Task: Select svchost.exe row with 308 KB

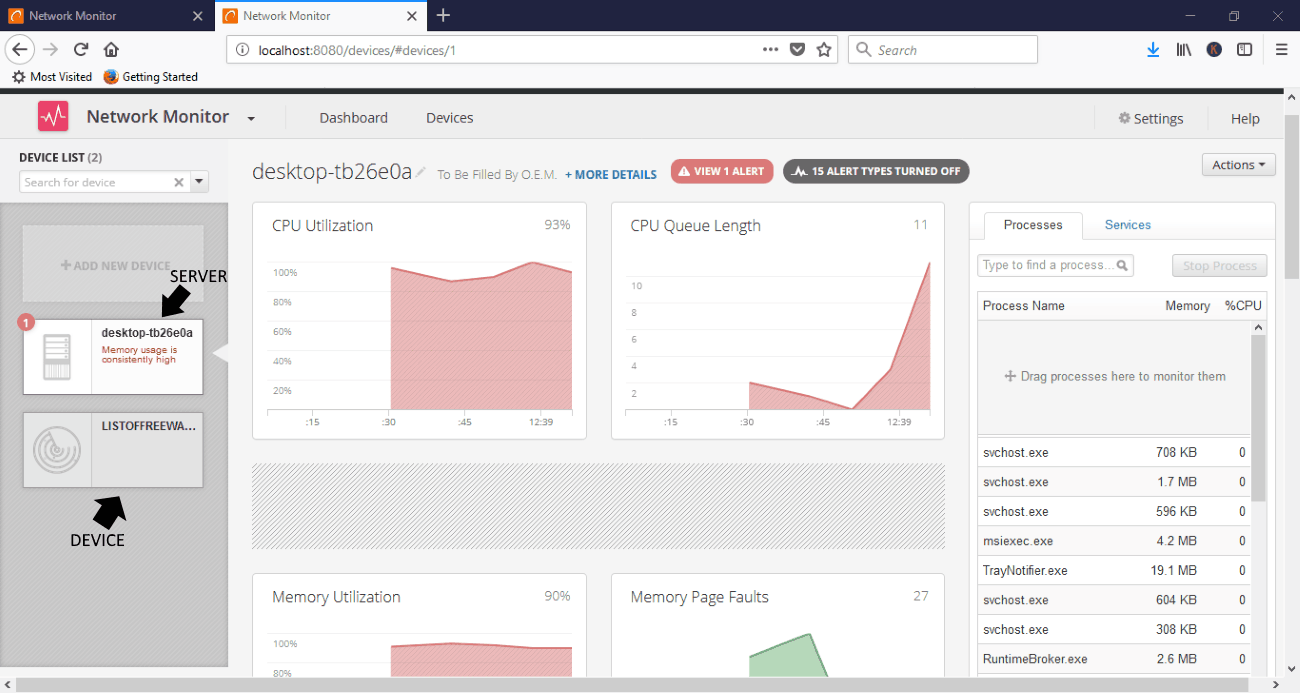Action: [1114, 630]
